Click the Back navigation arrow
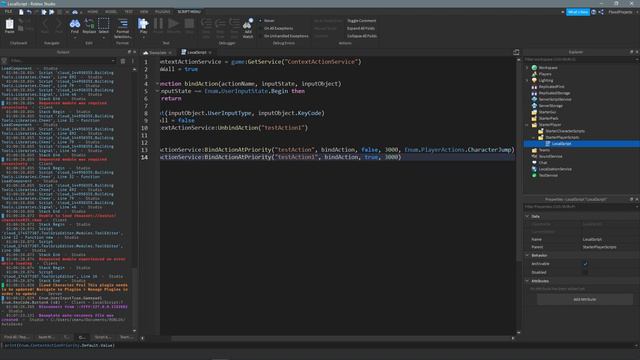The height and width of the screenshot is (360, 640). 44,25
